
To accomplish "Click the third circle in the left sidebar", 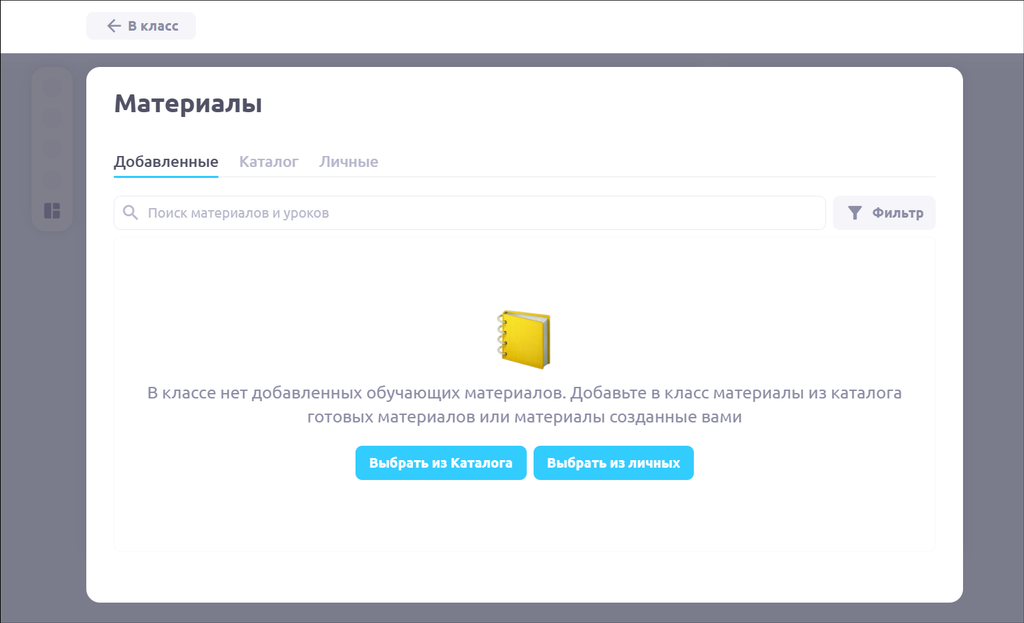I will pos(52,150).
